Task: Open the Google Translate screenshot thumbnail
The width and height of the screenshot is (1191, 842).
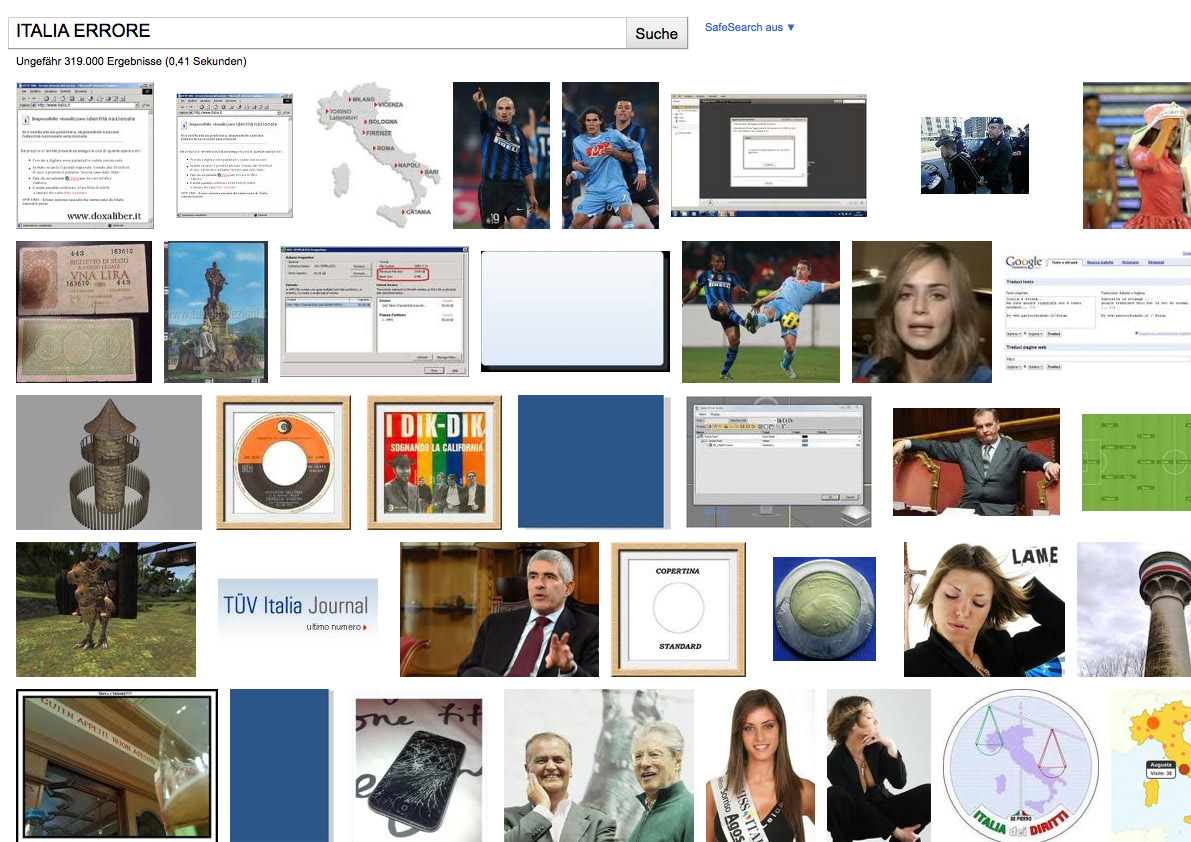Action: click(1098, 312)
